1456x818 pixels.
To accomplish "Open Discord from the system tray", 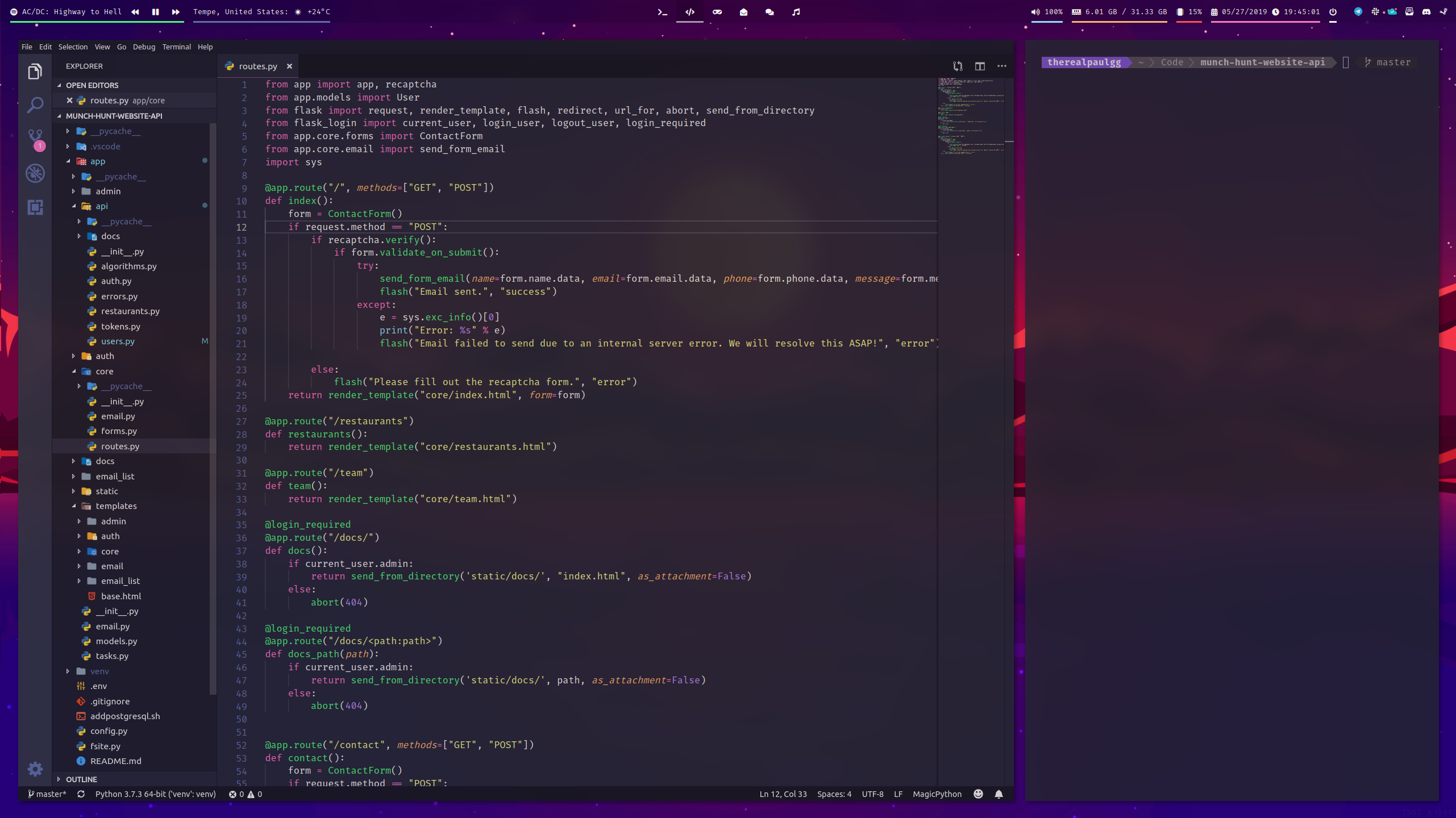I will coord(1426,12).
